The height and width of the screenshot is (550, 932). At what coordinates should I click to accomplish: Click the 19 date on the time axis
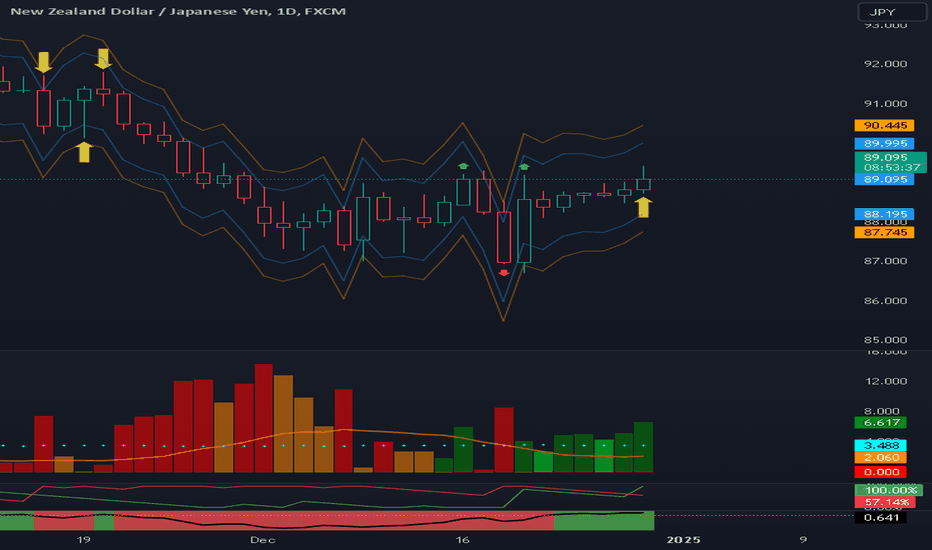(83, 540)
